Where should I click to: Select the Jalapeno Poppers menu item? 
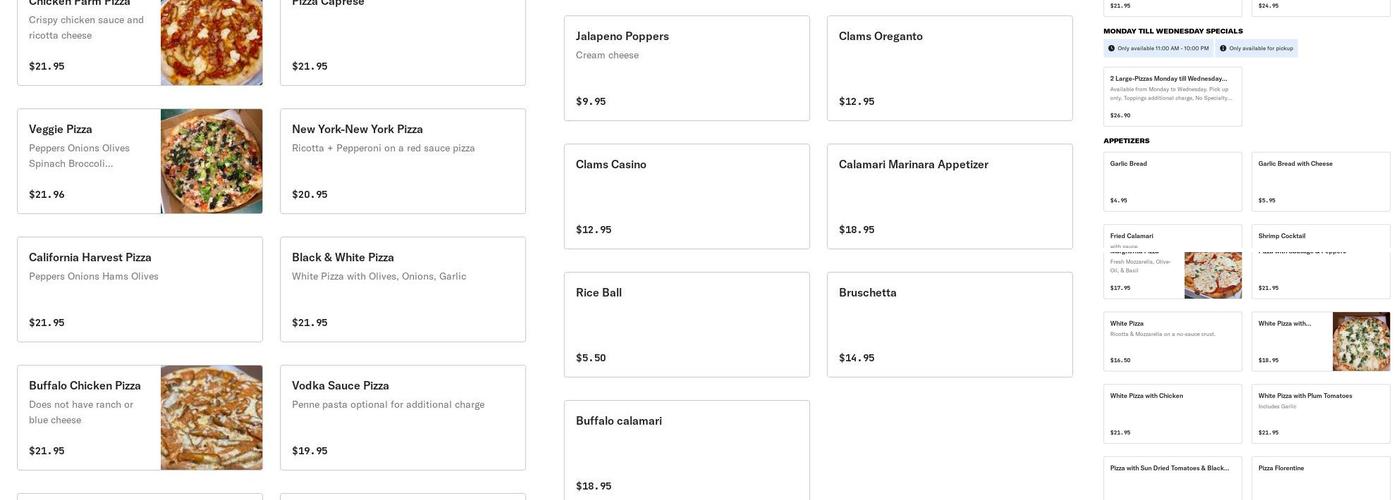click(686, 68)
